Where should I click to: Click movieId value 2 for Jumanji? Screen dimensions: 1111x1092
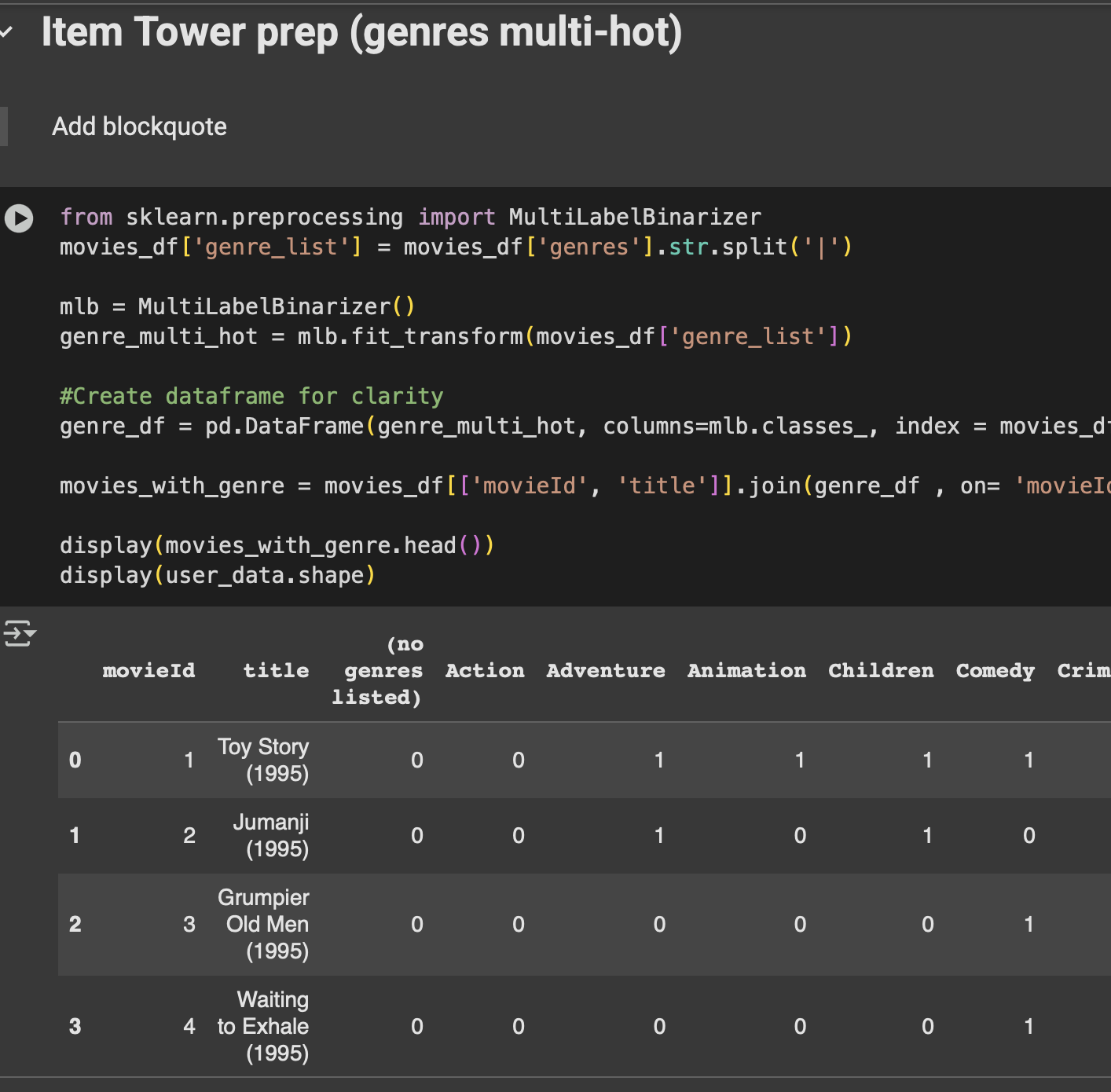click(x=189, y=835)
